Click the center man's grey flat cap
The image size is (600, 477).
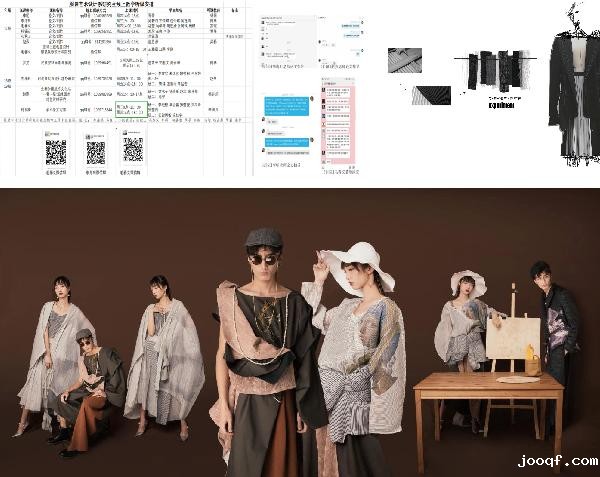point(264,239)
